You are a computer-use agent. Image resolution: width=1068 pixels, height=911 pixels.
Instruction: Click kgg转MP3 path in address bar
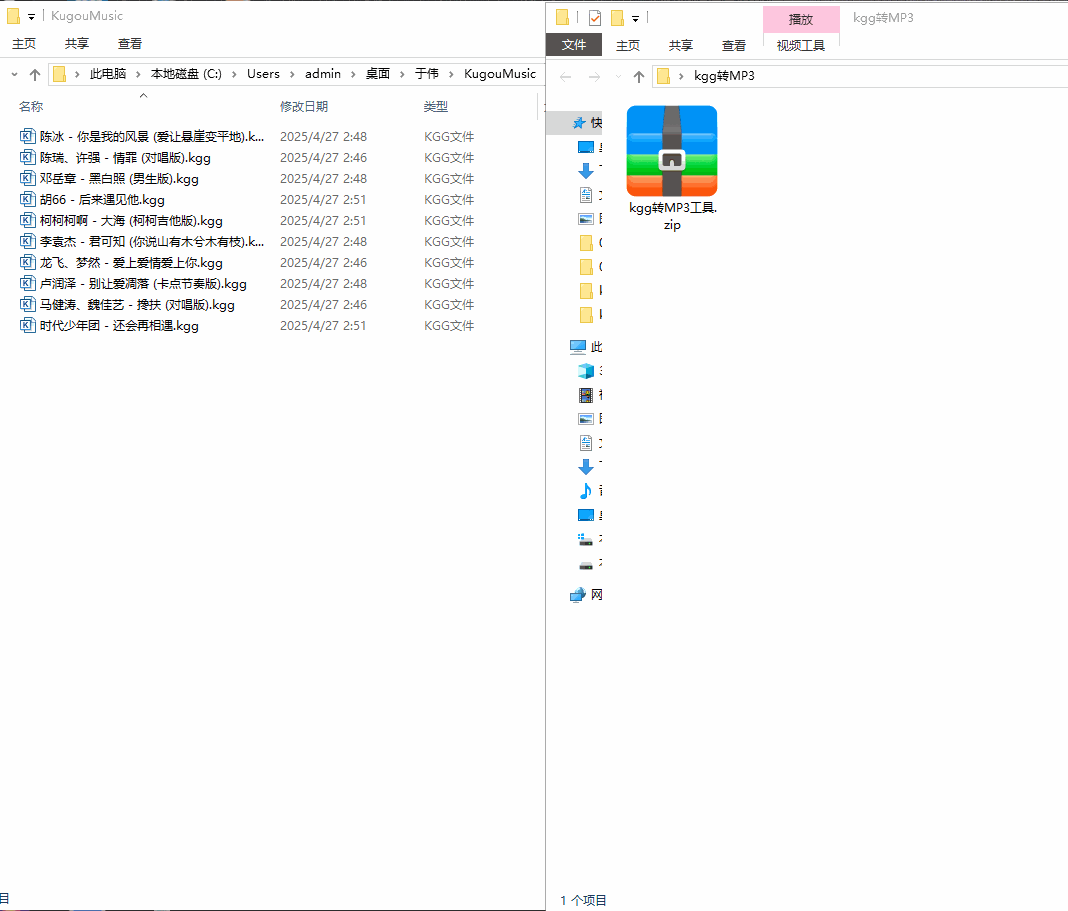point(724,76)
